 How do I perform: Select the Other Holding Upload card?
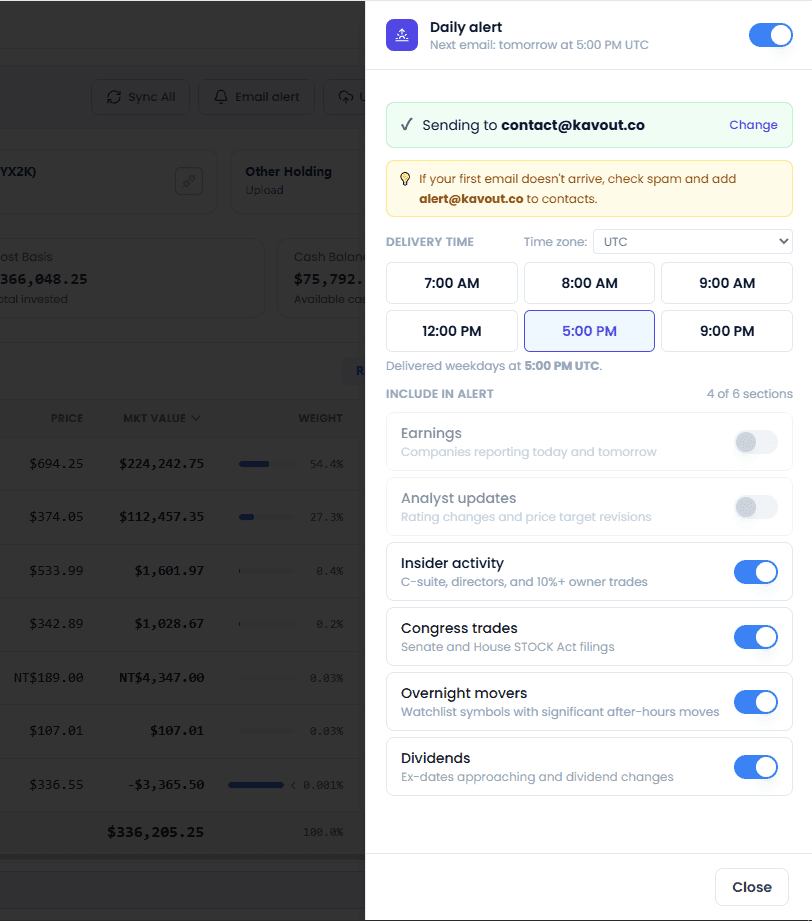(x=297, y=181)
